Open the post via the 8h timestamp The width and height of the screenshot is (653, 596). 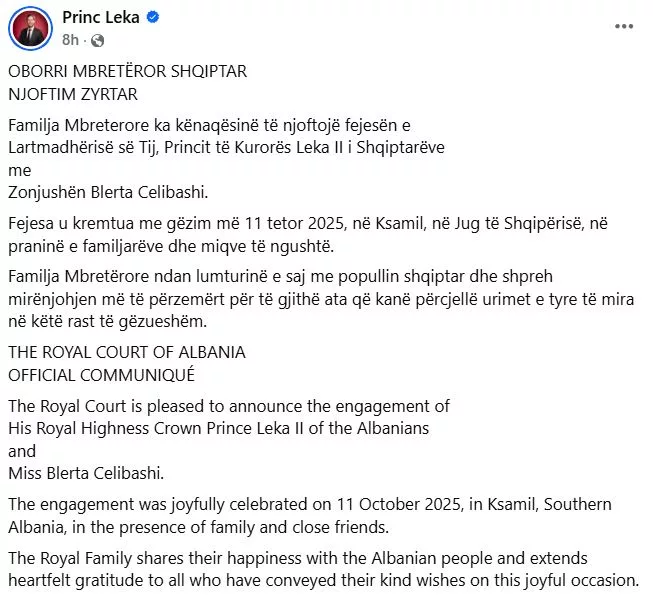pos(70,40)
